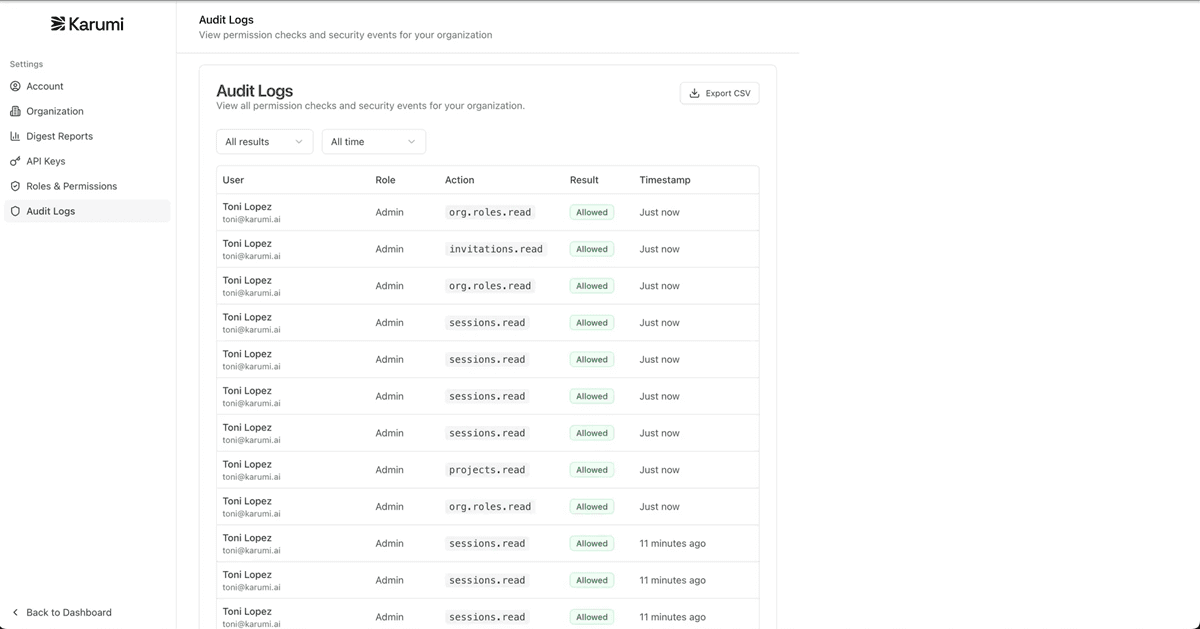Click the Digest Reports chart icon
This screenshot has width=1200, height=629.
(x=15, y=136)
